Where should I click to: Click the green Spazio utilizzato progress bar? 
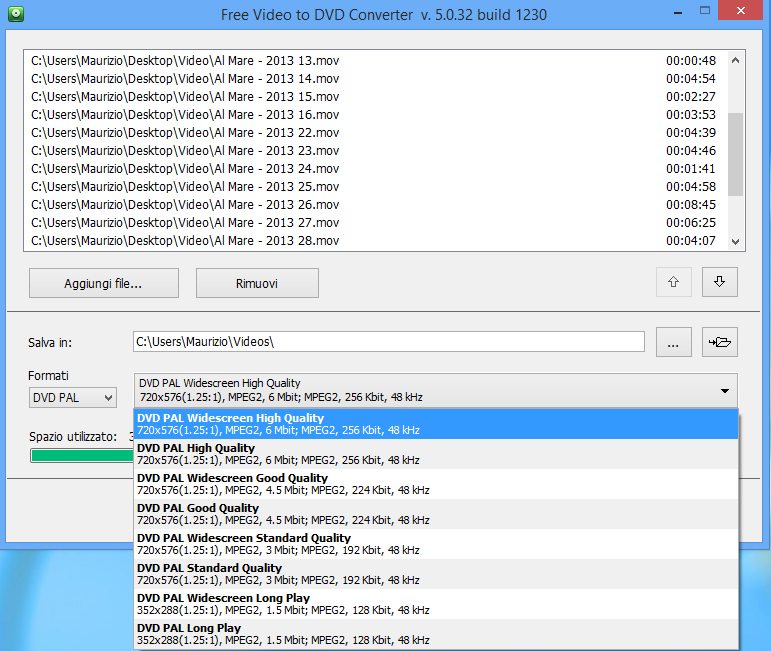(x=80, y=456)
